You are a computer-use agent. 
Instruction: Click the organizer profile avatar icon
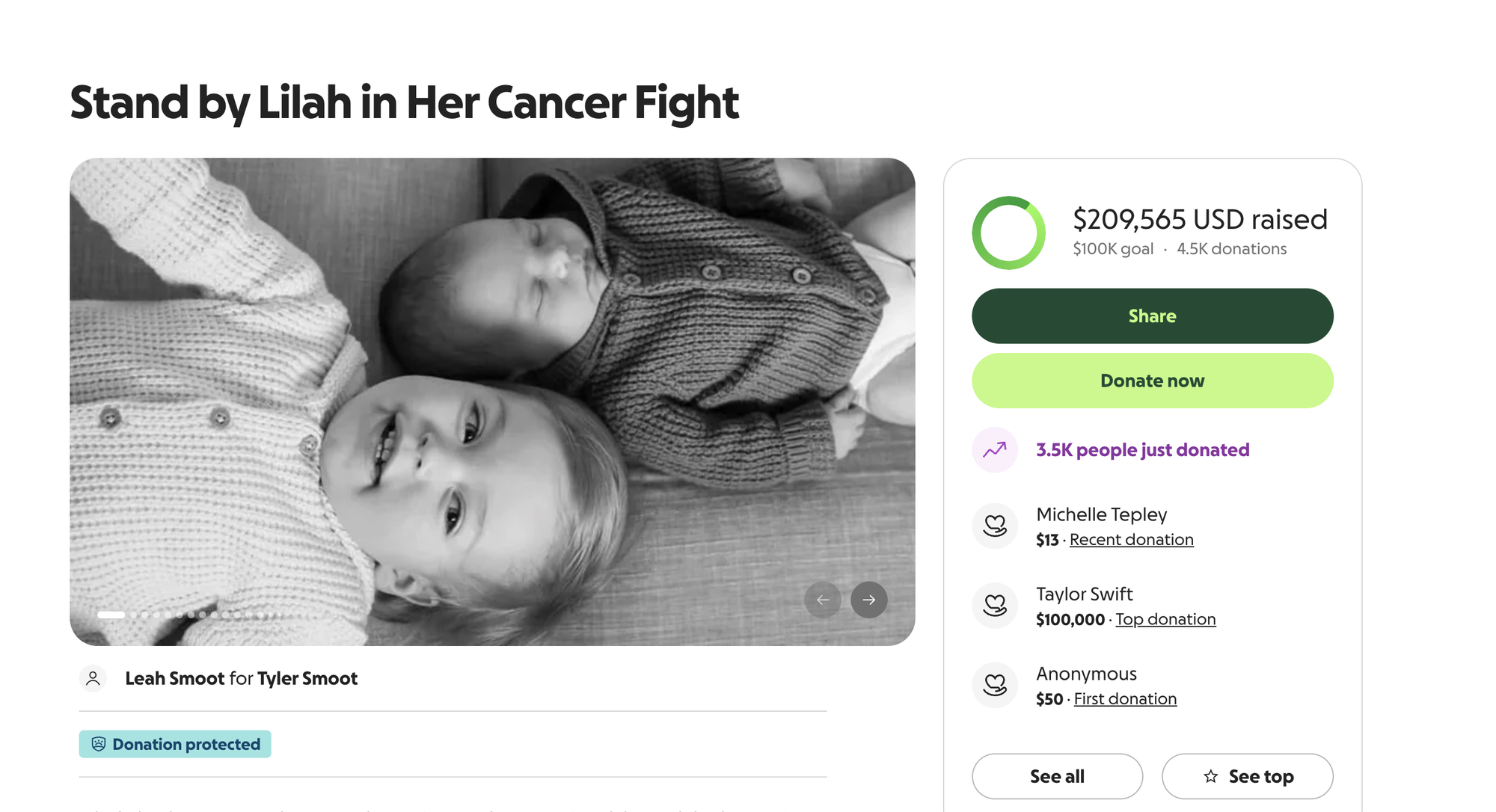93,678
